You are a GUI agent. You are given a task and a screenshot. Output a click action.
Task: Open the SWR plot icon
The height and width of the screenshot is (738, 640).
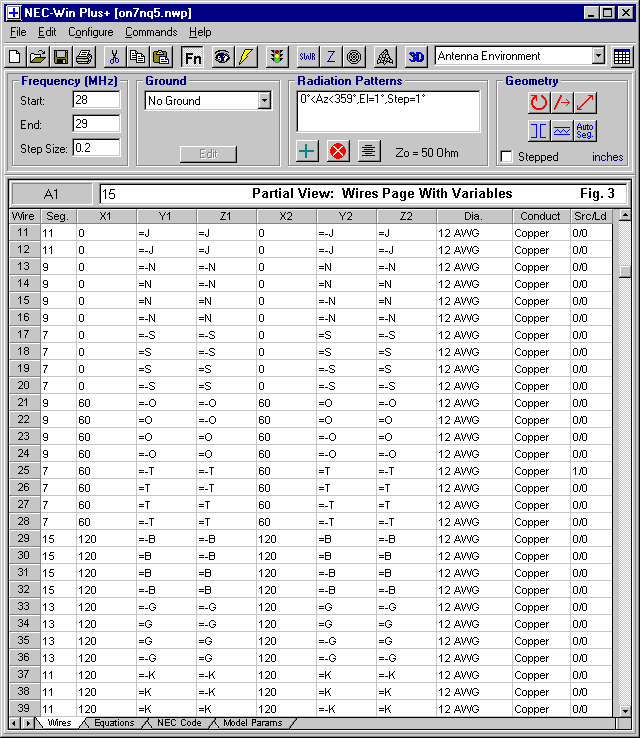pos(307,57)
